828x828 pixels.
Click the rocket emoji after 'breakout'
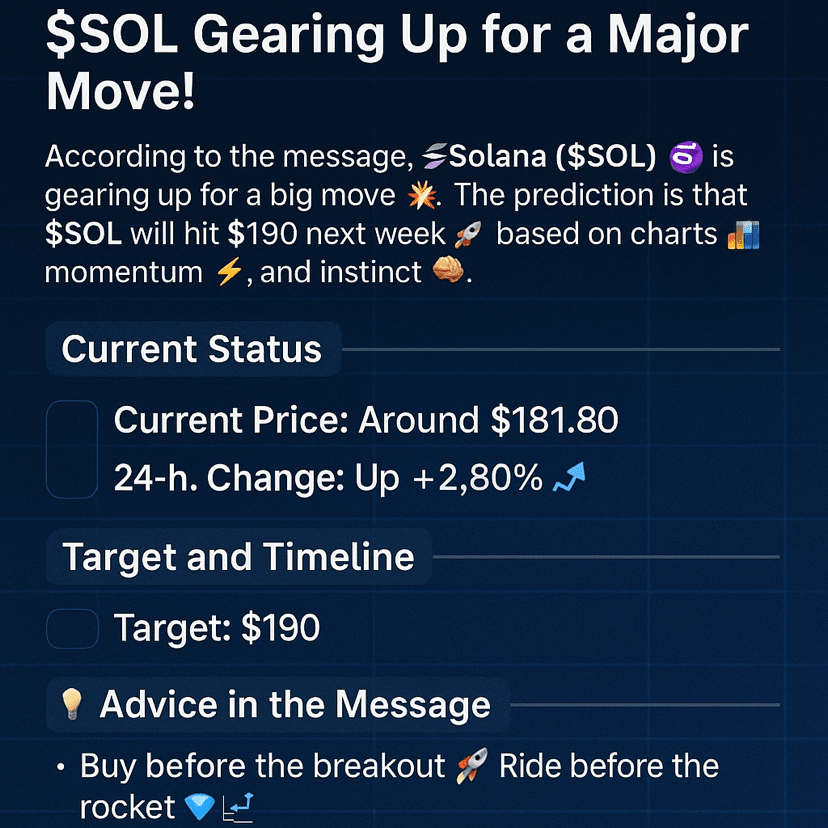[x=472, y=766]
